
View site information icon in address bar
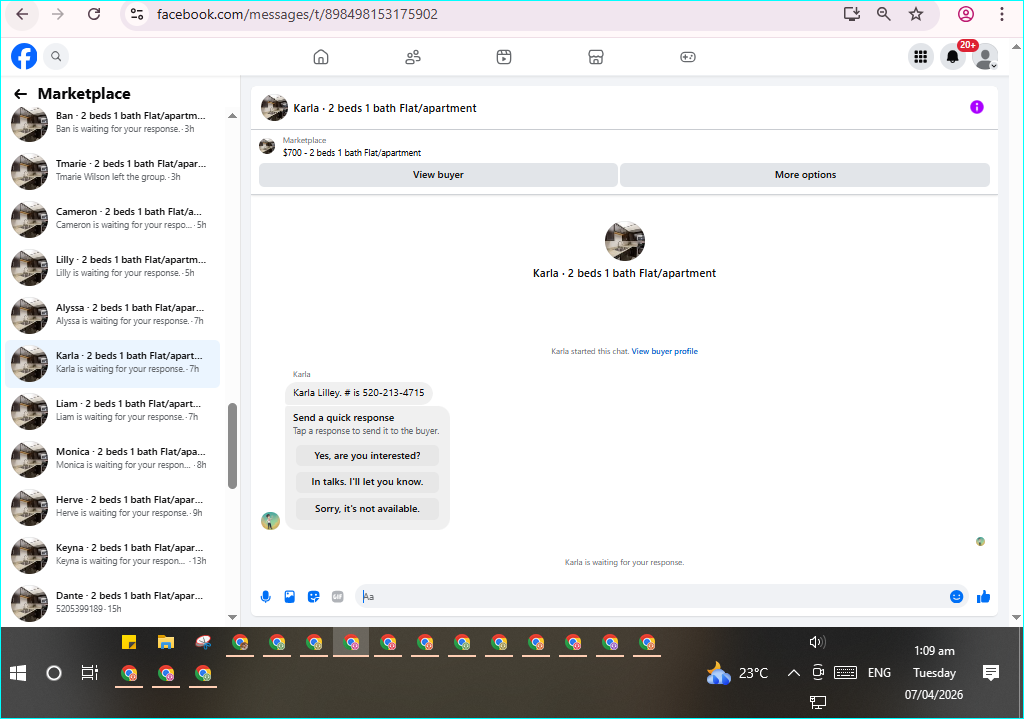136,14
